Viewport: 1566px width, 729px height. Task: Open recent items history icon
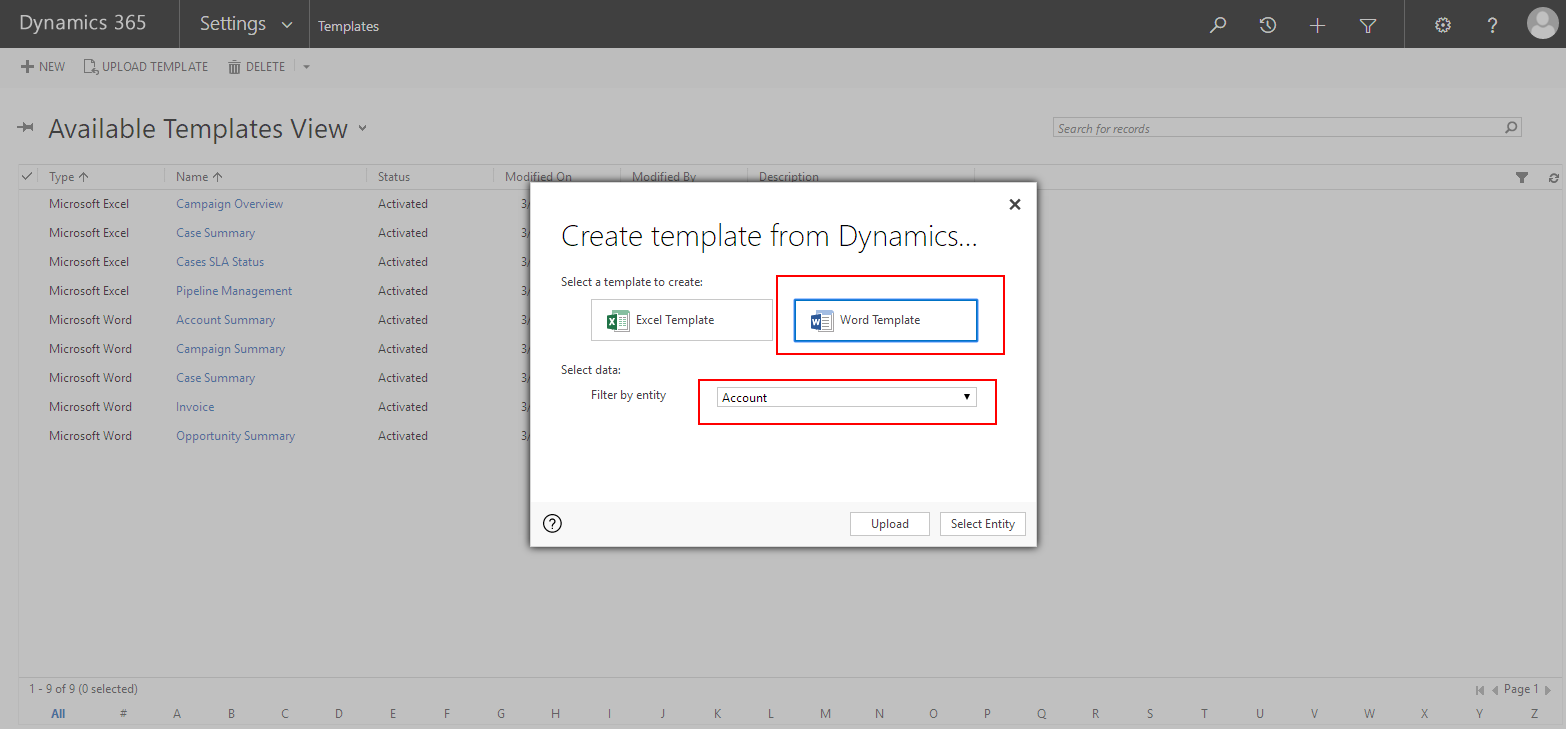pos(1267,25)
